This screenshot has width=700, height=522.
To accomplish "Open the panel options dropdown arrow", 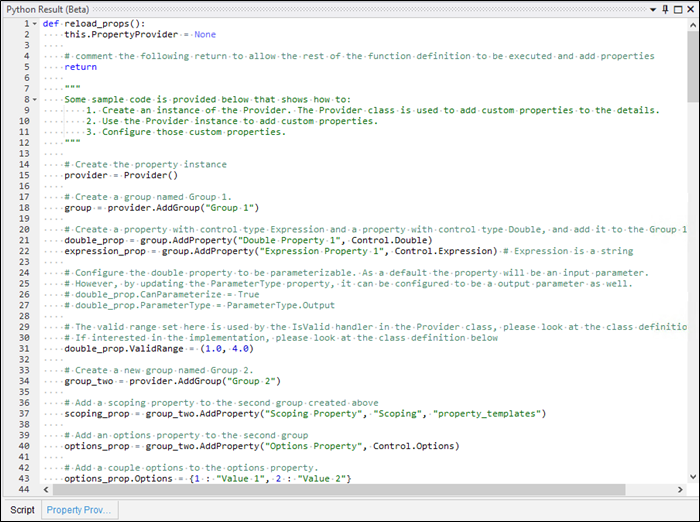I will [653, 9].
